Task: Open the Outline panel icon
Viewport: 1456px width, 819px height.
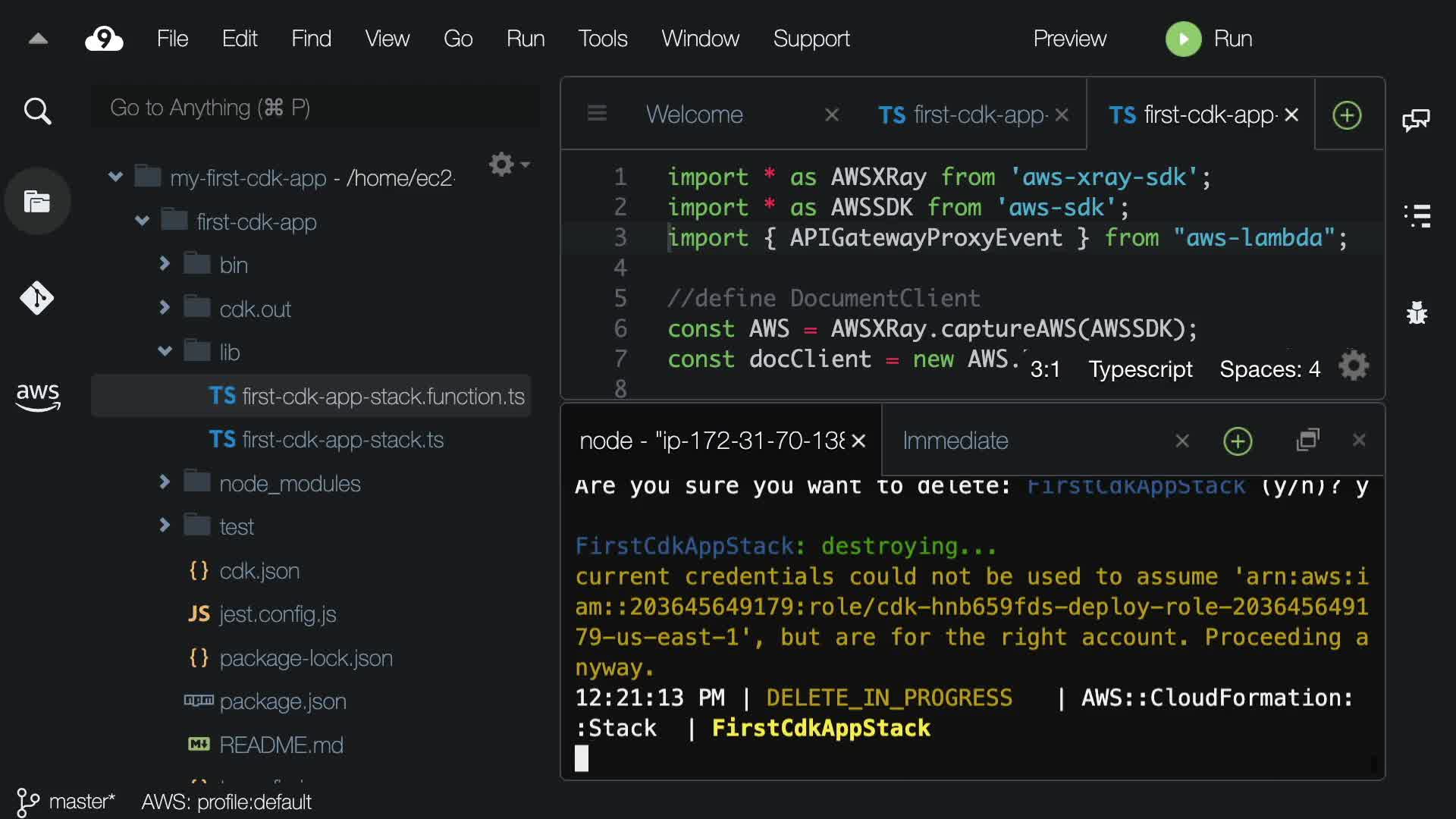Action: tap(1417, 216)
